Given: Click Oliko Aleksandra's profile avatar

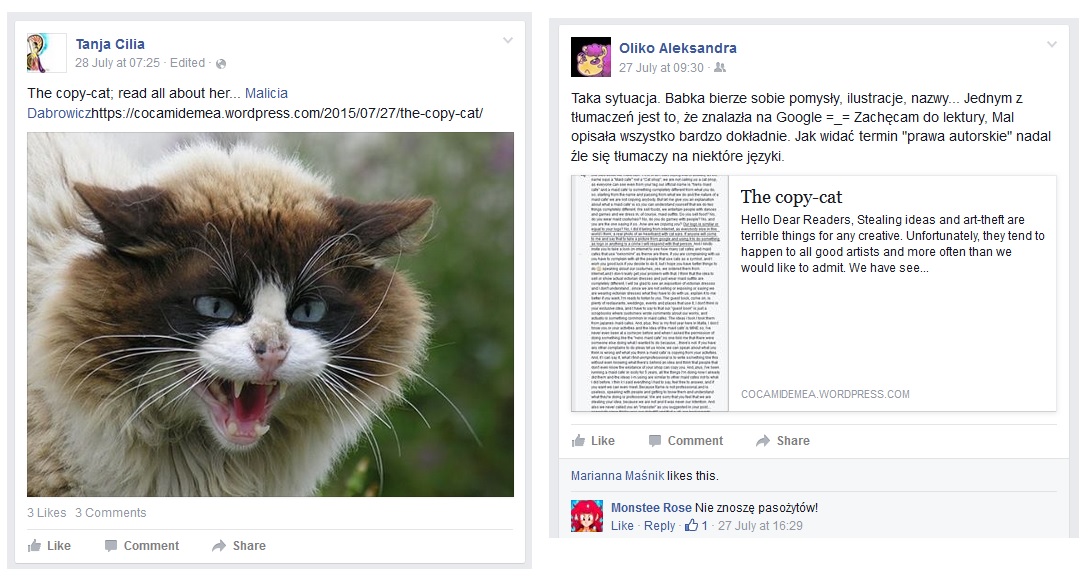Looking at the screenshot, I should tap(591, 57).
